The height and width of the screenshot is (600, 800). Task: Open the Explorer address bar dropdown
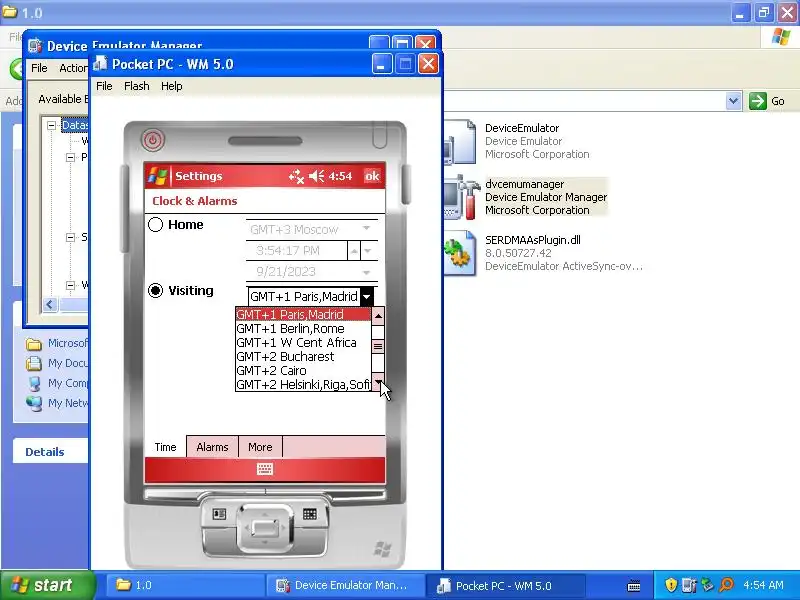[733, 101]
